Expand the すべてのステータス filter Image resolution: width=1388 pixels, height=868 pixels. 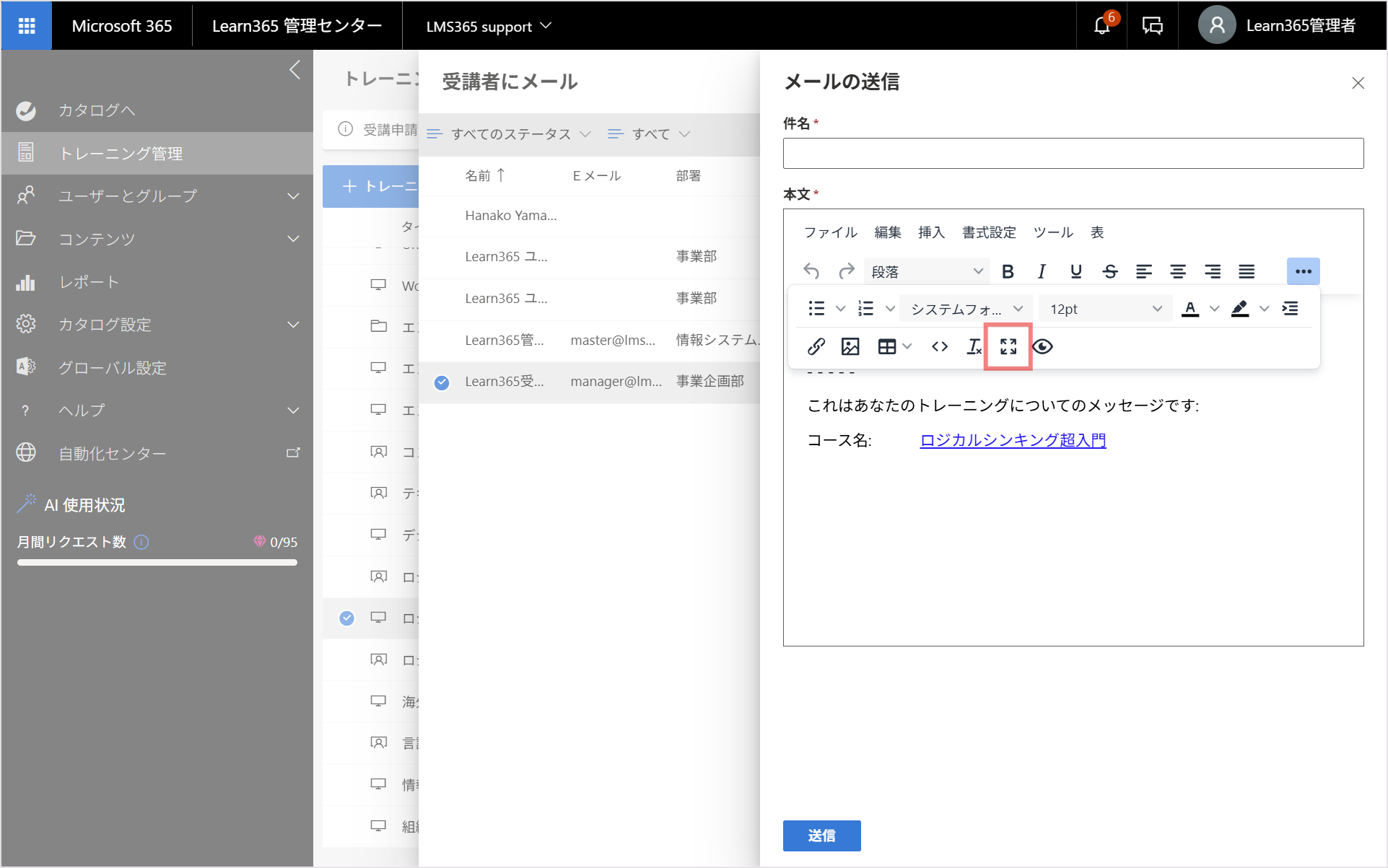[x=510, y=134]
